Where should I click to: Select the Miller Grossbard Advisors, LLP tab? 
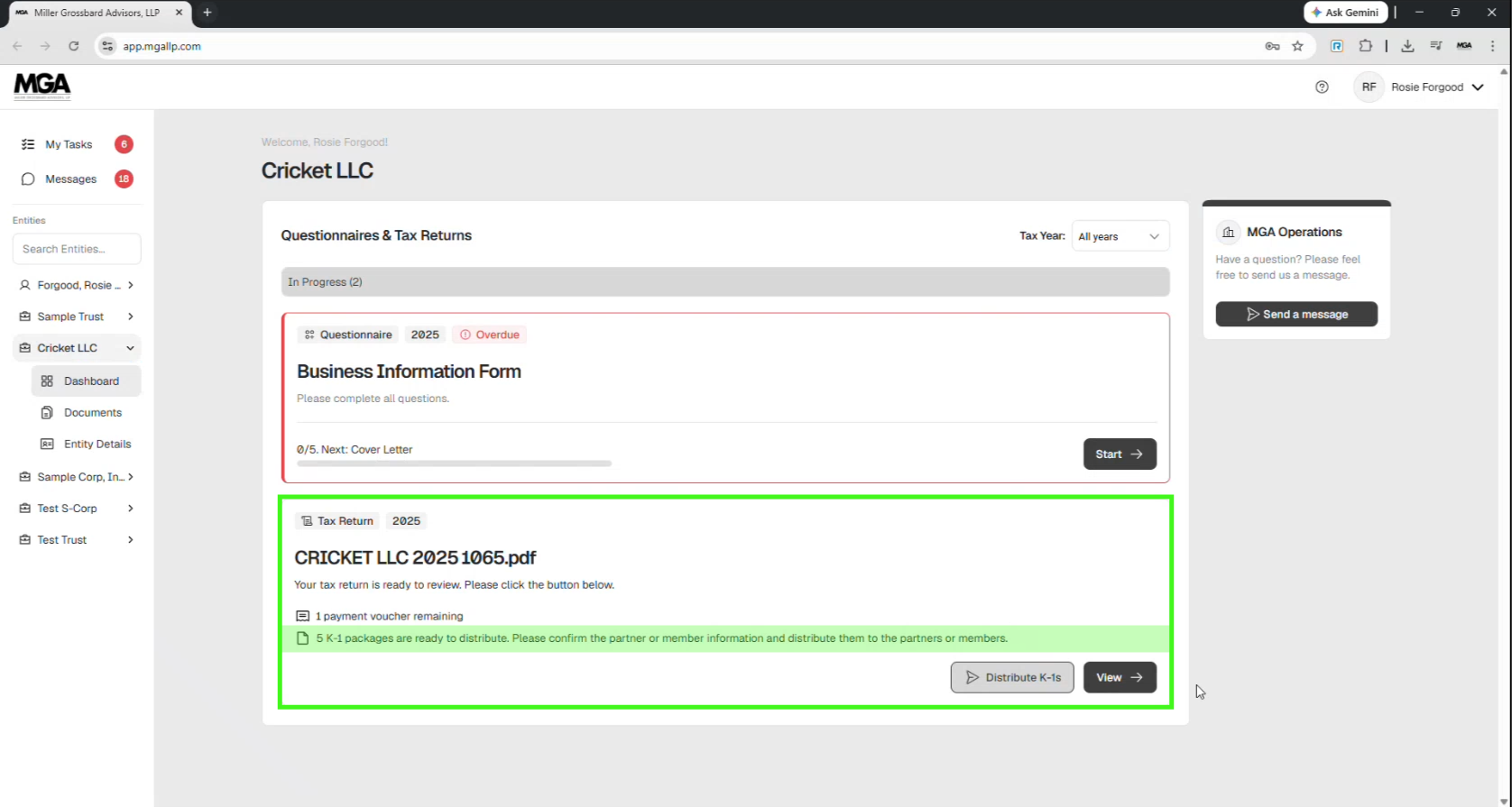click(x=97, y=13)
